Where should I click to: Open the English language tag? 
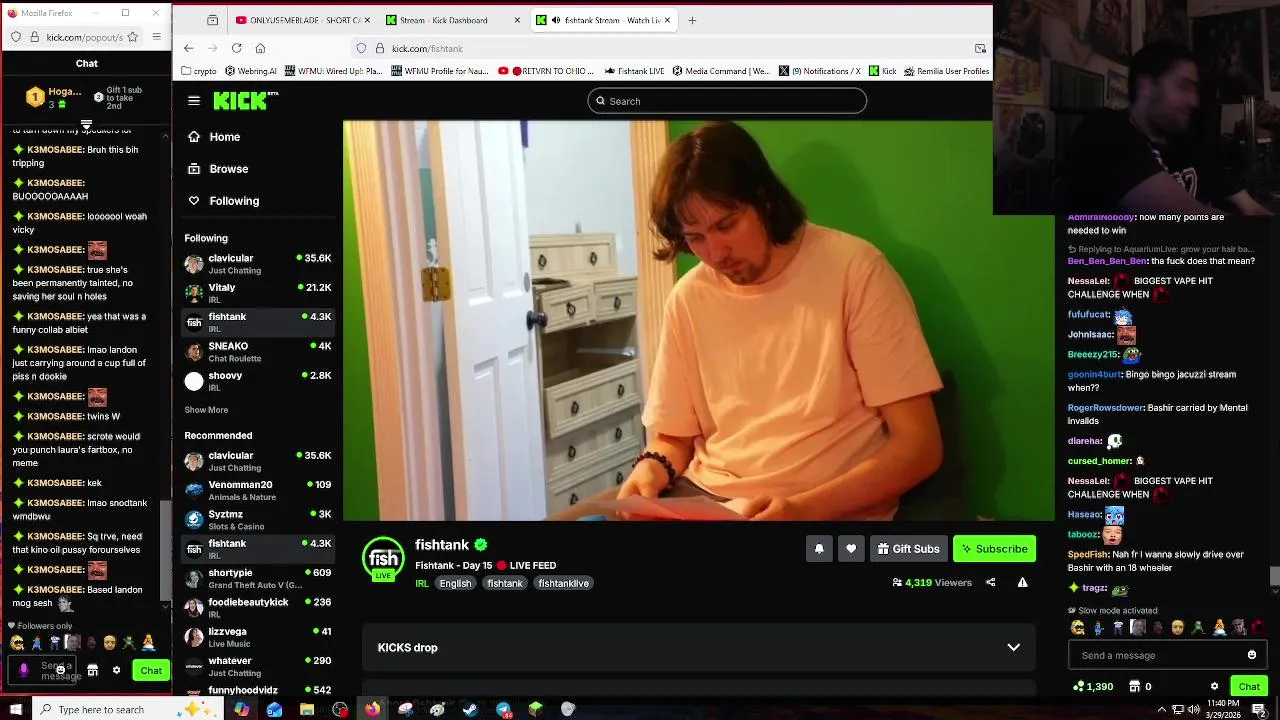click(455, 583)
